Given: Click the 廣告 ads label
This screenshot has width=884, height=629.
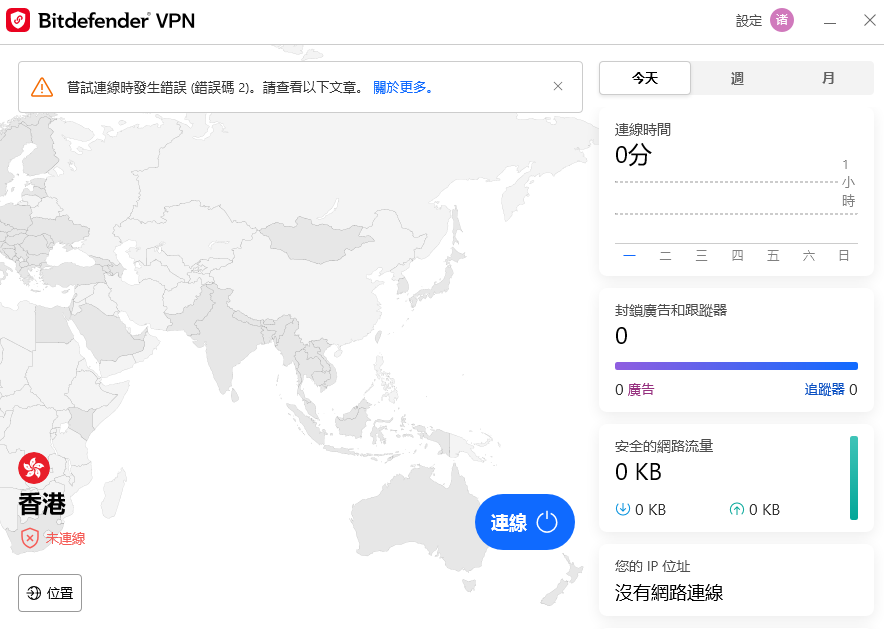Looking at the screenshot, I should [x=640, y=389].
